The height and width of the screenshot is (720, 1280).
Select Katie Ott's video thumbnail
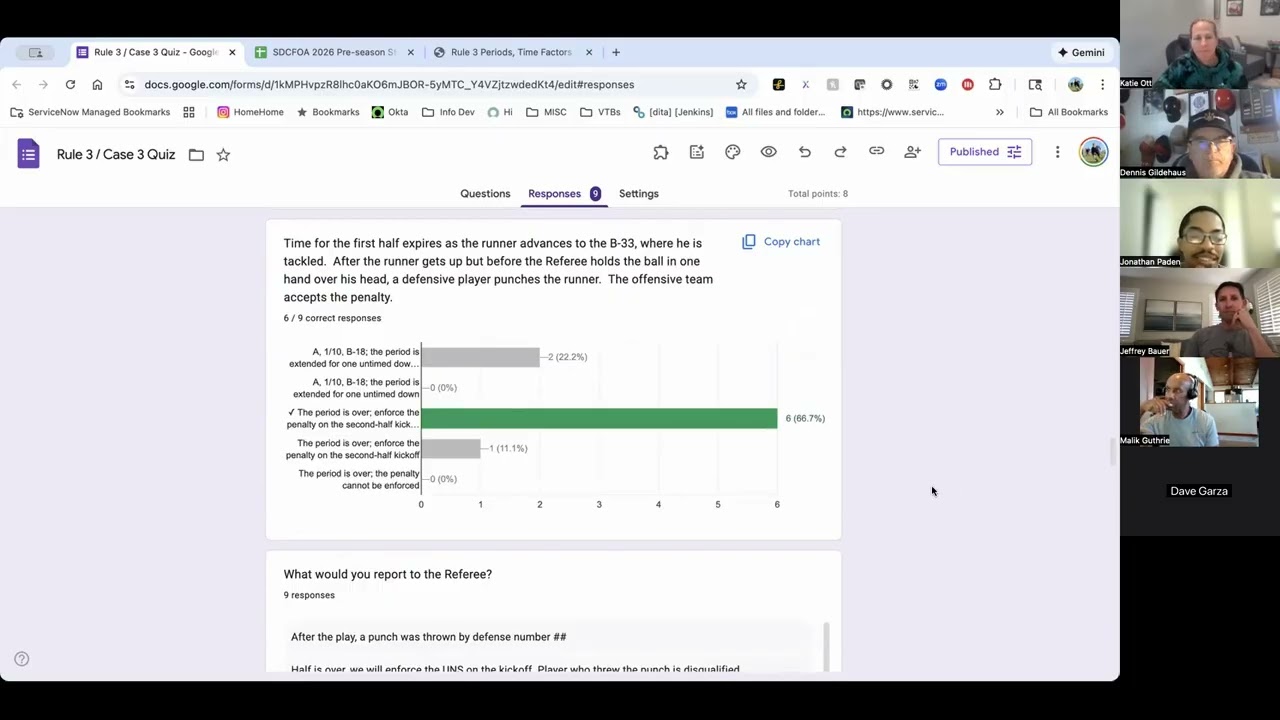point(1200,45)
